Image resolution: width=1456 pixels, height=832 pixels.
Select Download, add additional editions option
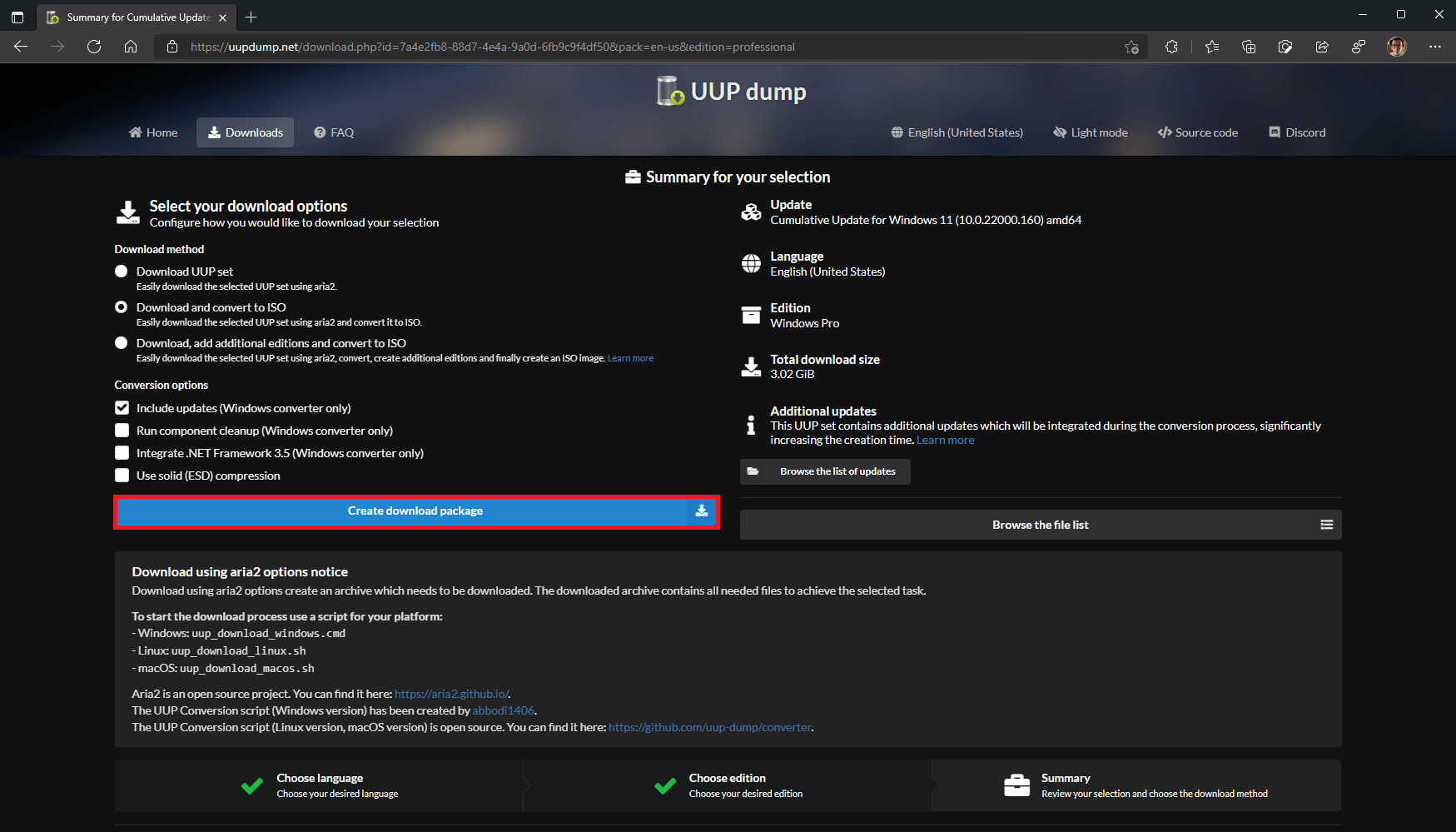pyautogui.click(x=122, y=343)
